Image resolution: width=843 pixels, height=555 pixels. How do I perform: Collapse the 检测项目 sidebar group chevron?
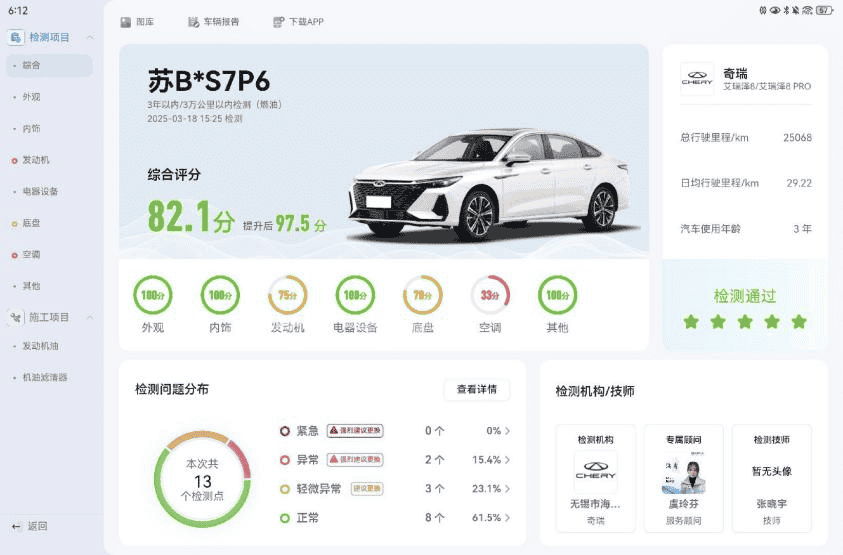tap(90, 37)
